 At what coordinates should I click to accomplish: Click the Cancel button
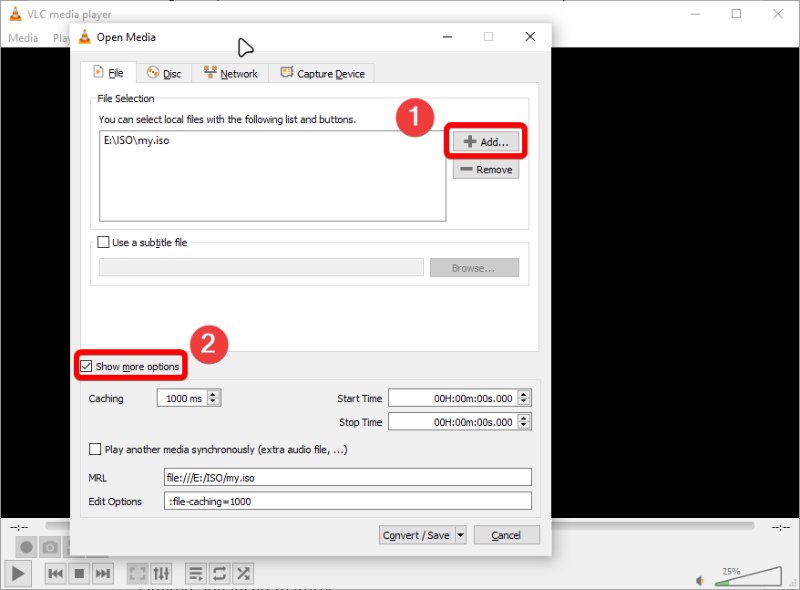(x=506, y=535)
